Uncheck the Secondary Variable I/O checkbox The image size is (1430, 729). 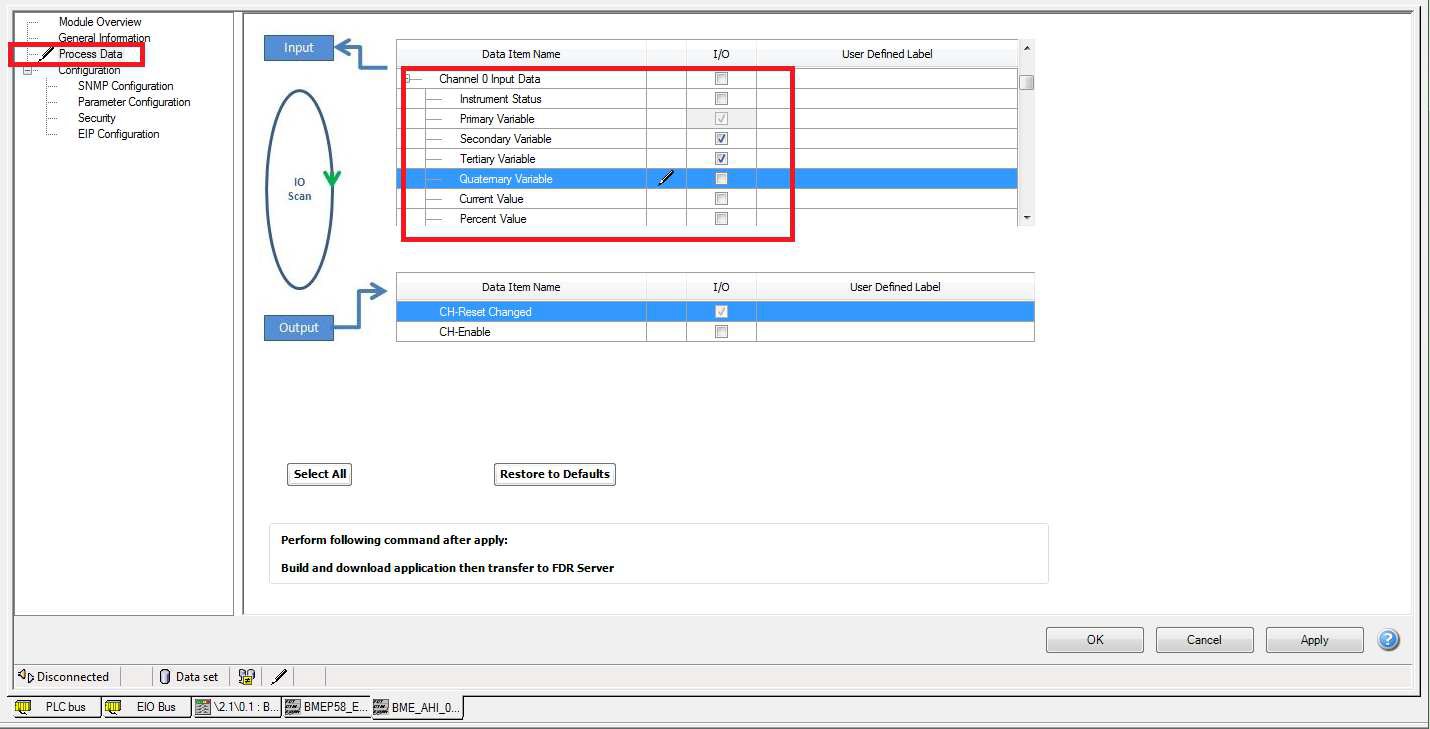(721, 139)
